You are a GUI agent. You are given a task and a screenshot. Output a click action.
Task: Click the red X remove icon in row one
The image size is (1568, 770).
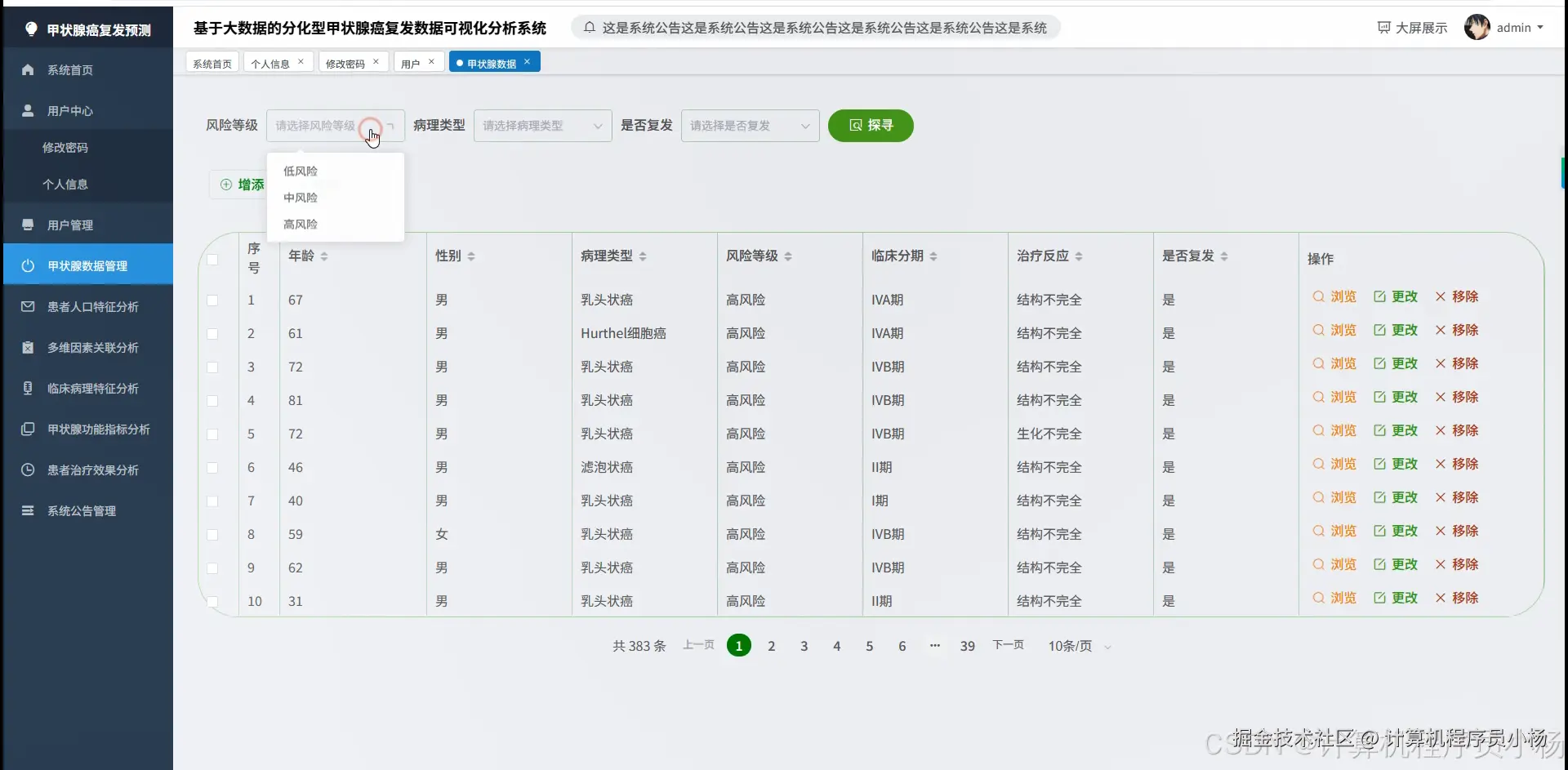click(x=1440, y=297)
